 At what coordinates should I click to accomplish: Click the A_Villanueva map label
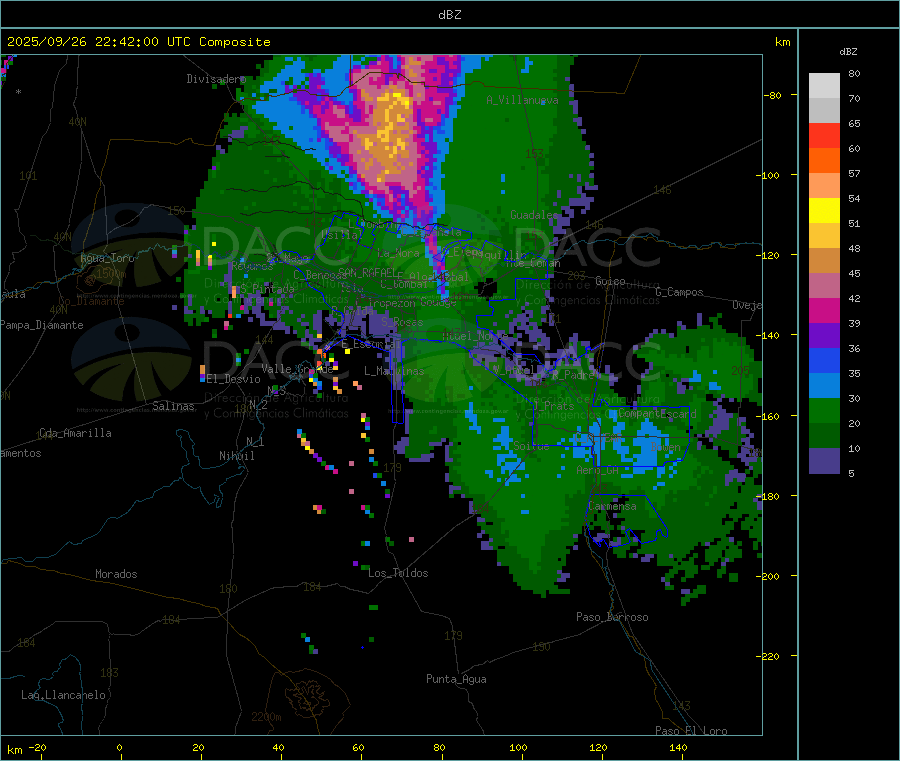(522, 100)
